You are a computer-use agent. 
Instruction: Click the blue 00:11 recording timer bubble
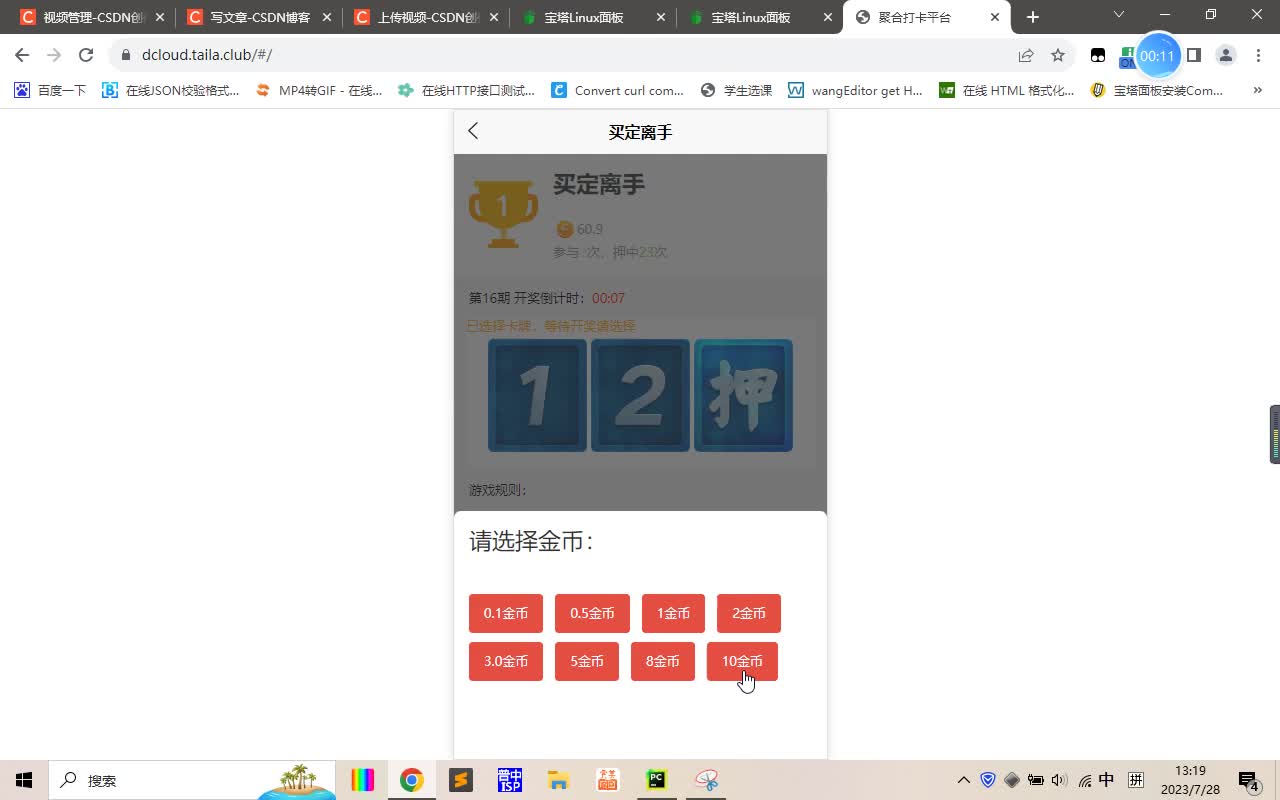pyautogui.click(x=1157, y=56)
